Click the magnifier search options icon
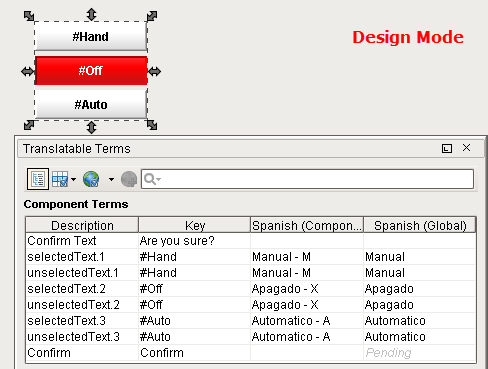The width and height of the screenshot is (488, 369). 152,179
